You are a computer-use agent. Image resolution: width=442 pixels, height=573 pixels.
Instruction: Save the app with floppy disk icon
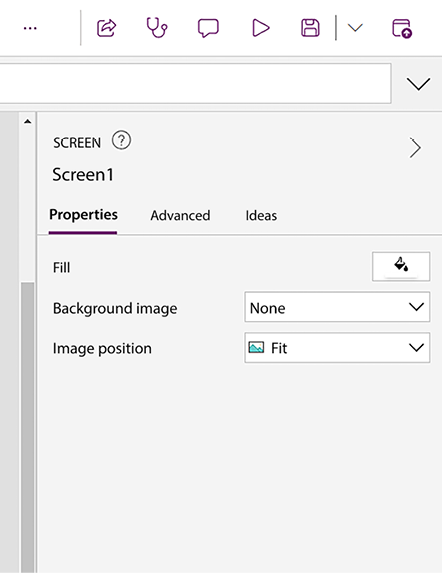click(x=310, y=28)
